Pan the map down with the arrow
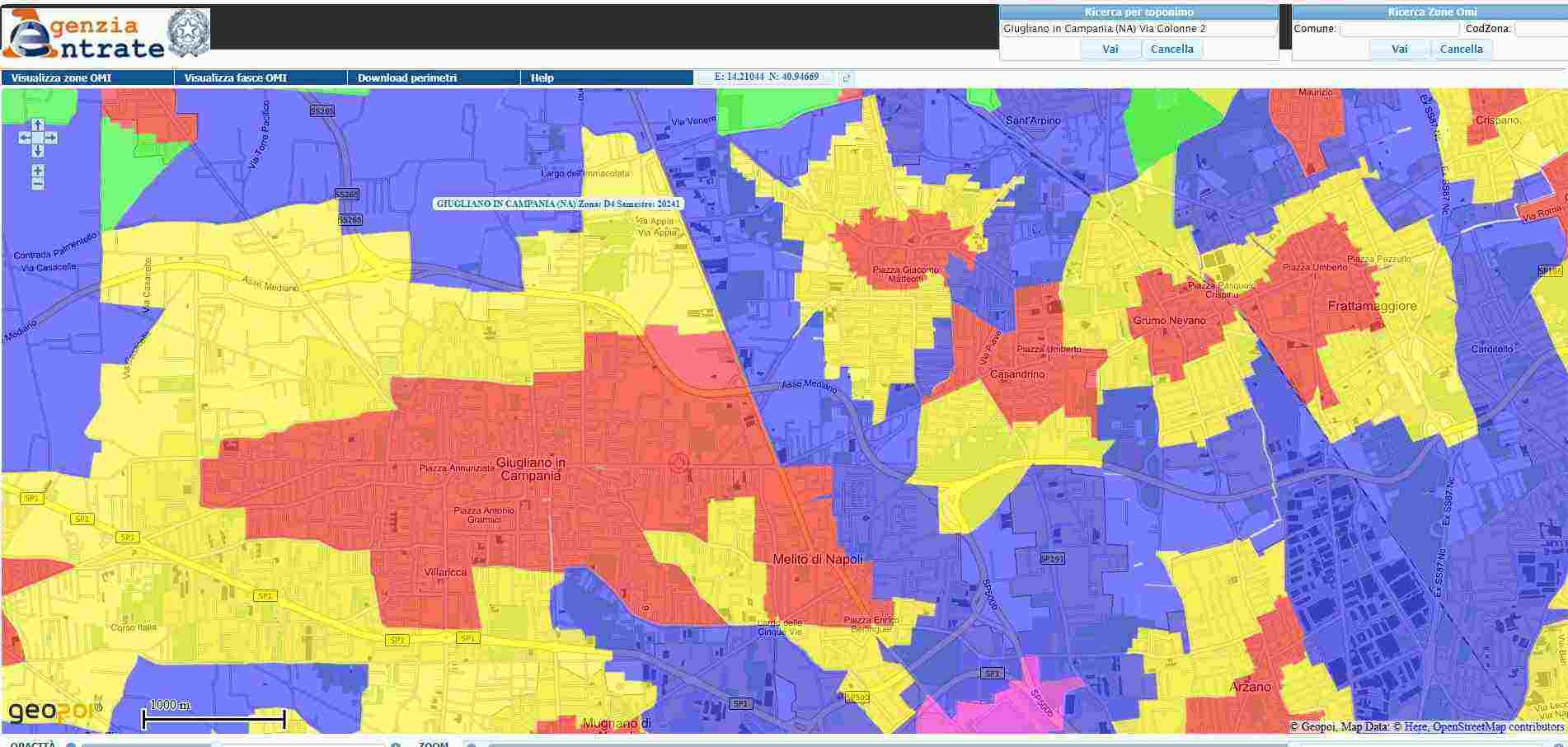 (x=38, y=151)
